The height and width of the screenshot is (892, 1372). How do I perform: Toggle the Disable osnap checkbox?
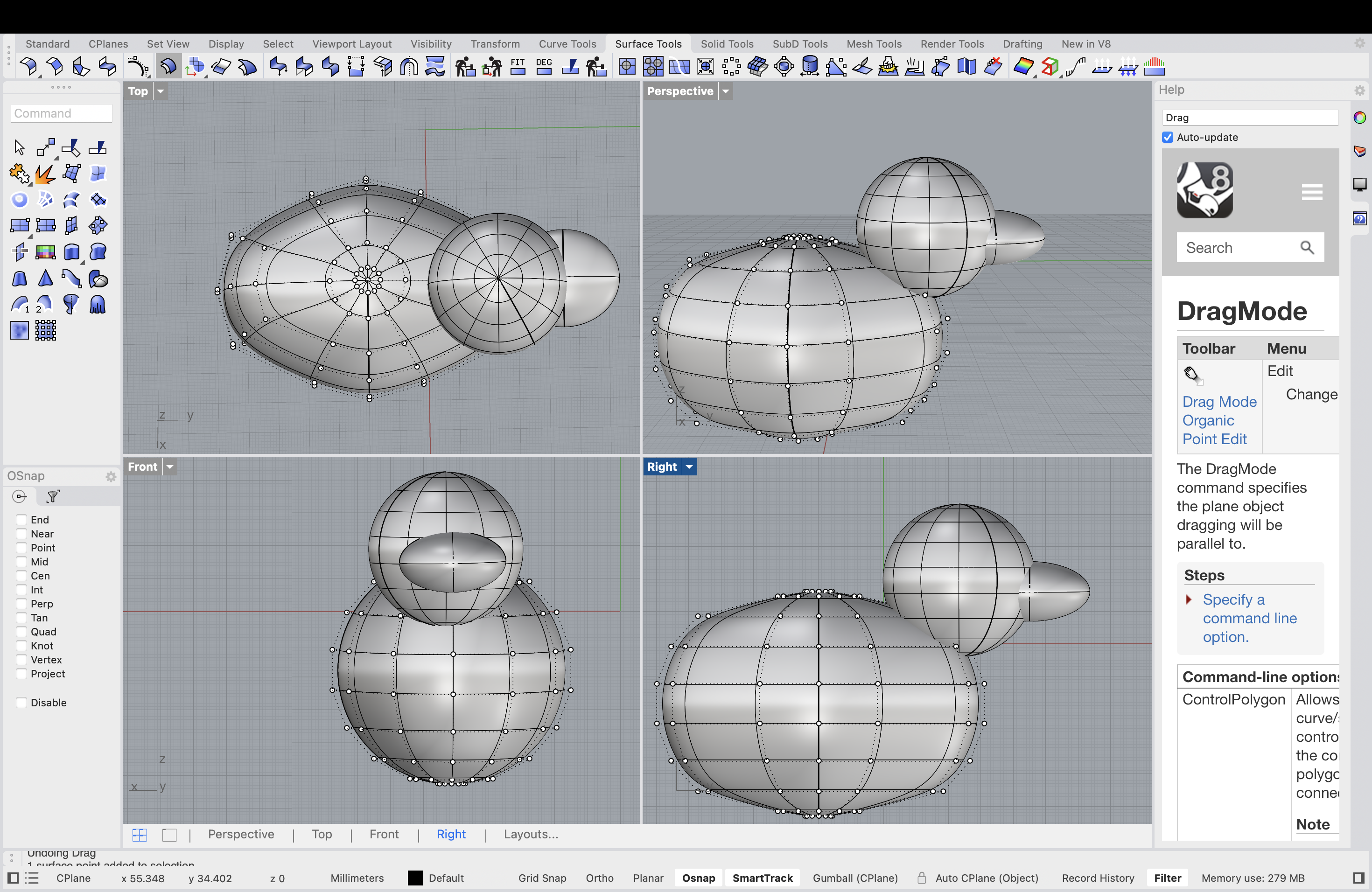21,703
